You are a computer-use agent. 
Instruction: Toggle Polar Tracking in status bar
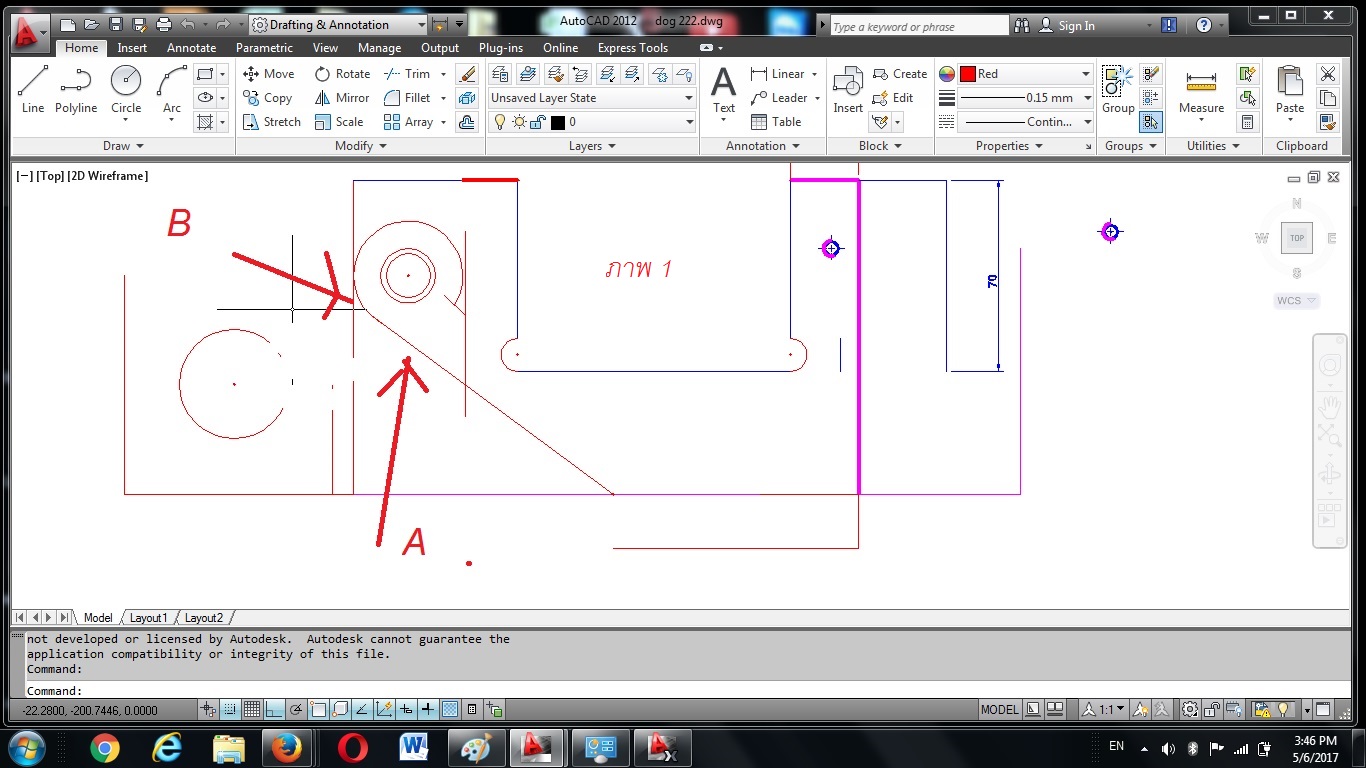296,710
